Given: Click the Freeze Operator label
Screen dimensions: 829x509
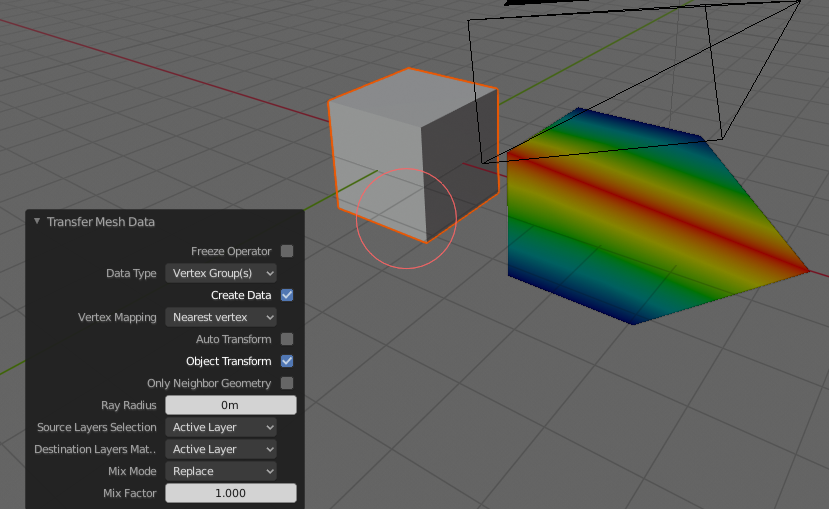Looking at the screenshot, I should (x=231, y=251).
